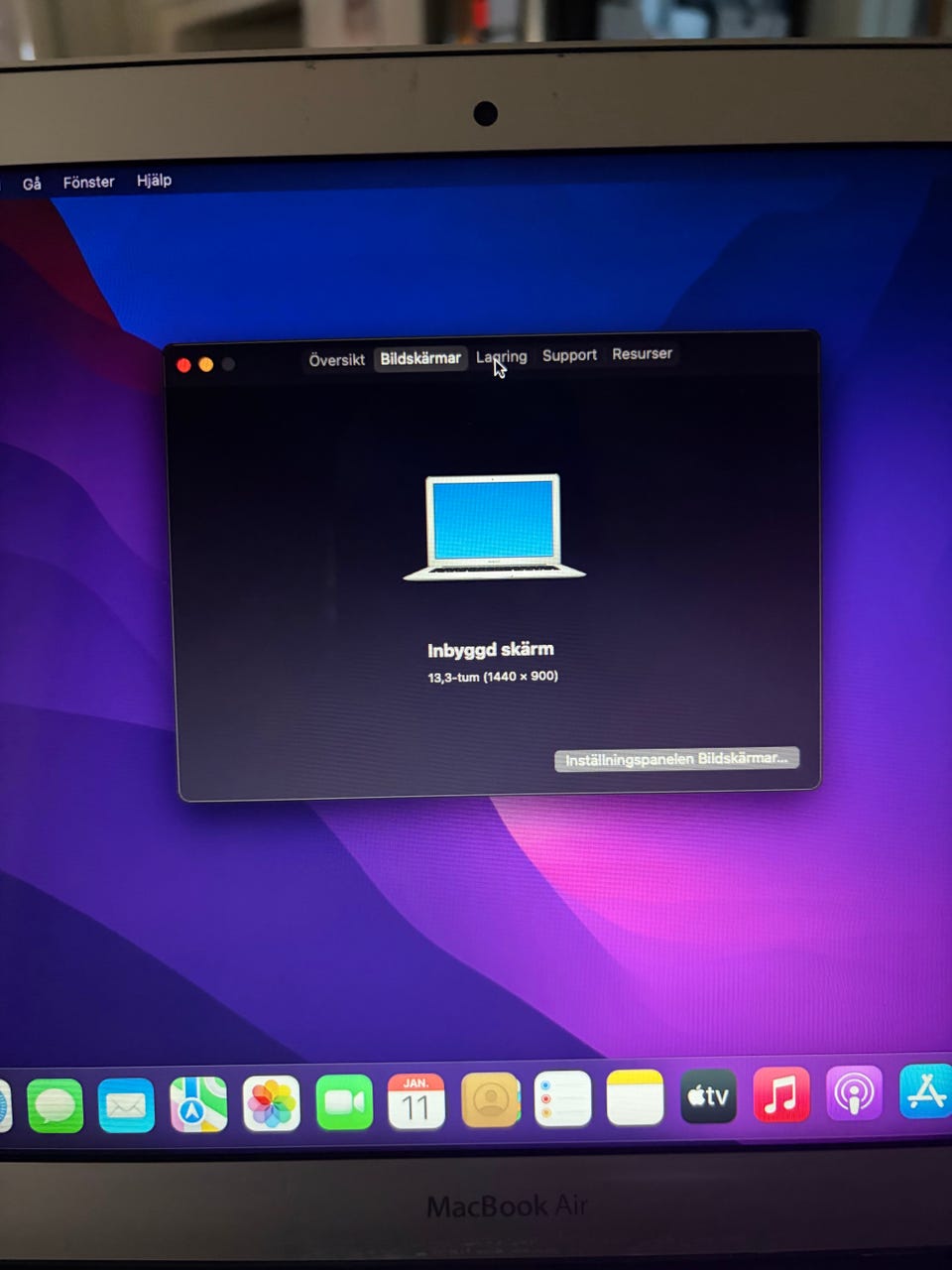952x1270 pixels.
Task: Open the Gå menu
Action: [x=32, y=184]
